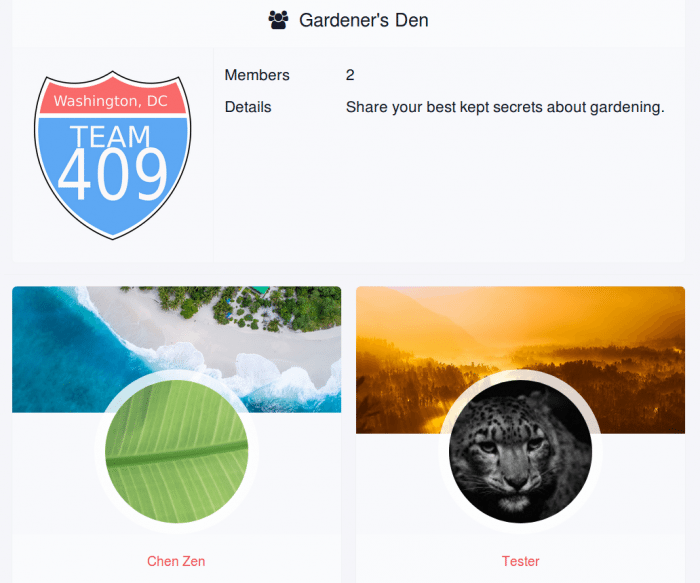Click the Members label

tap(257, 75)
